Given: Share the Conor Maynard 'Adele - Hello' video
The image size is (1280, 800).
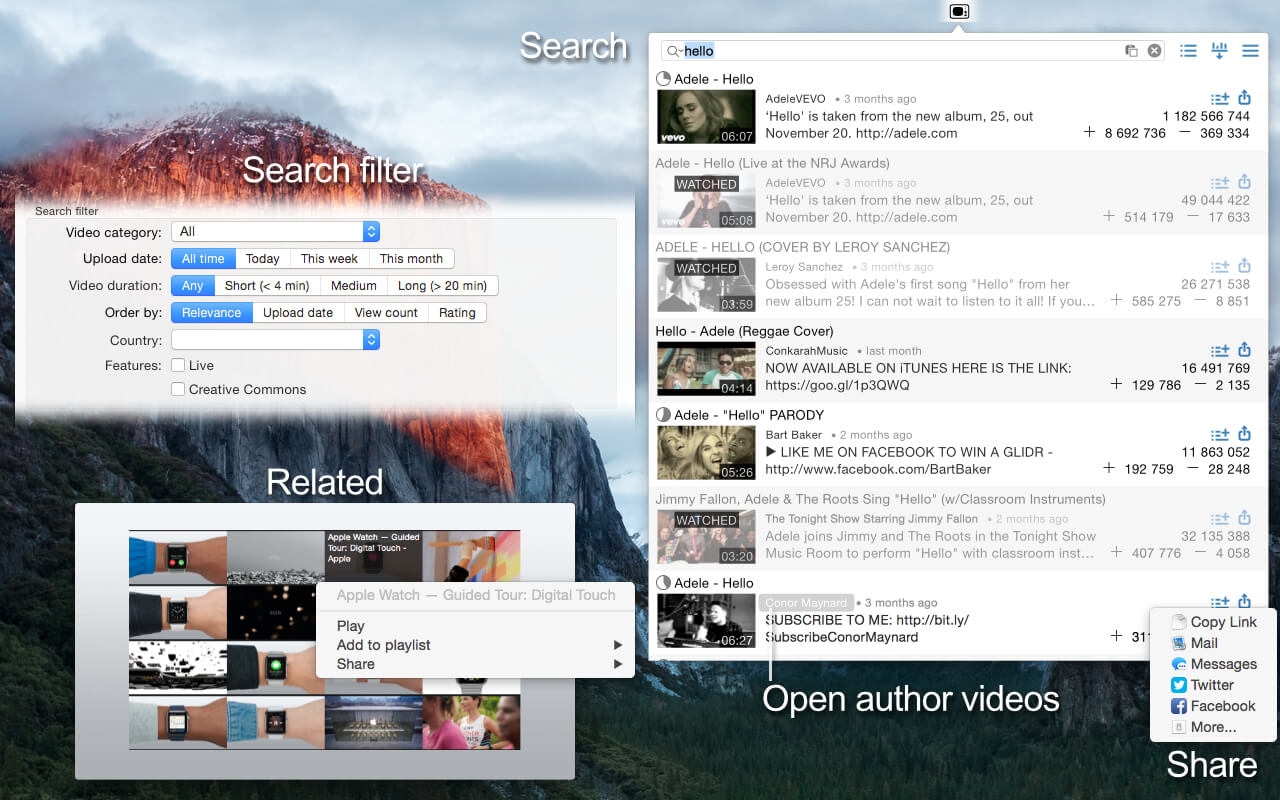Looking at the screenshot, I should pos(1244,602).
